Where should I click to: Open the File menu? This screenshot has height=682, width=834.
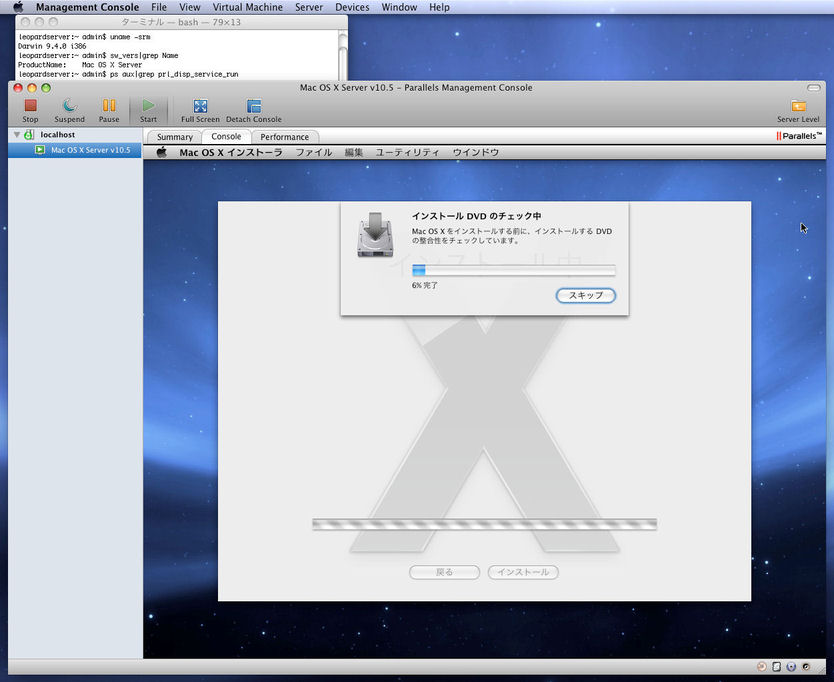point(159,7)
